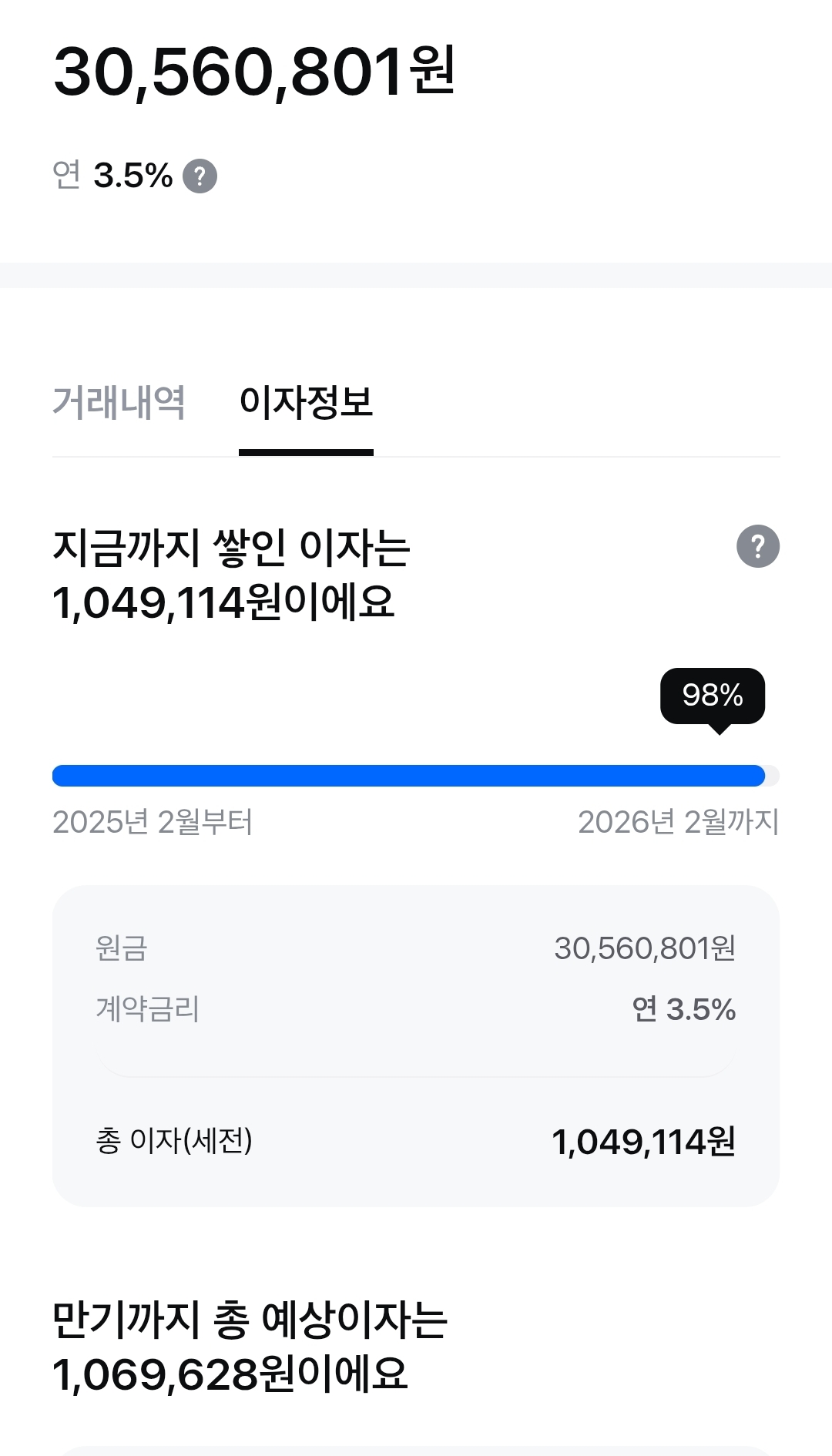Viewport: 832px width, 1456px height.
Task: Open help icon next to 지금까지 쌓인 이자는
Action: pos(758,546)
